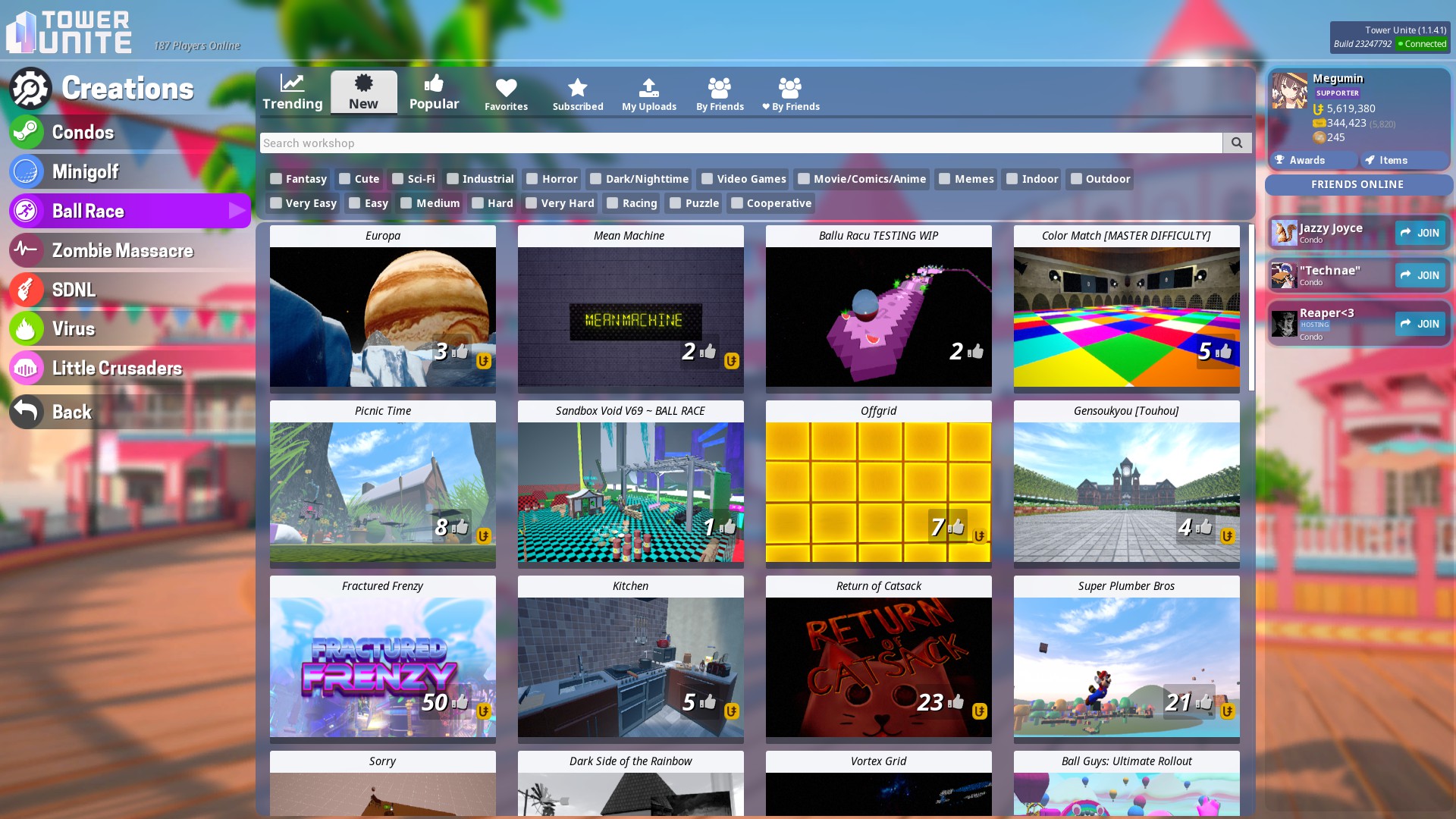The height and width of the screenshot is (819, 1456).
Task: Check the Industrial tag checkbox
Action: coord(453,179)
